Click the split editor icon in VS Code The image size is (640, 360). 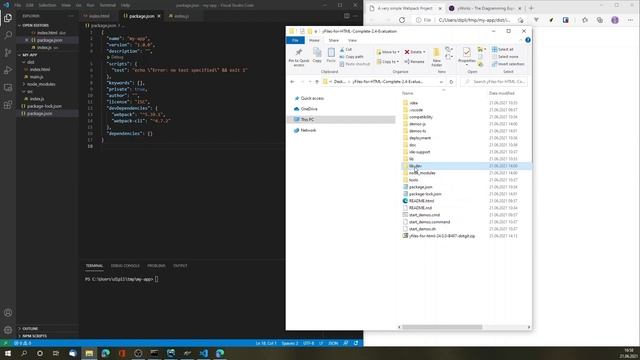point(347,16)
